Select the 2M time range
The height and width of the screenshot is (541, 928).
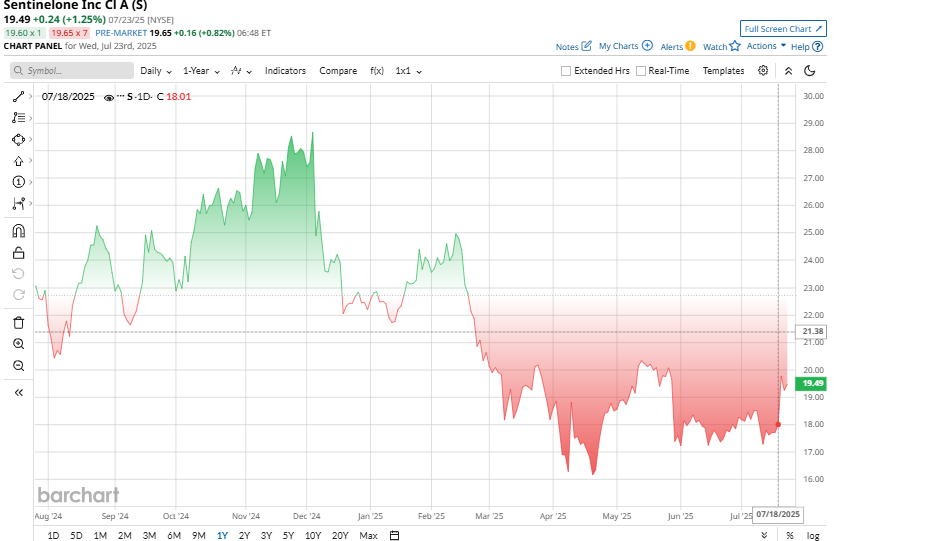pyautogui.click(x=124, y=535)
